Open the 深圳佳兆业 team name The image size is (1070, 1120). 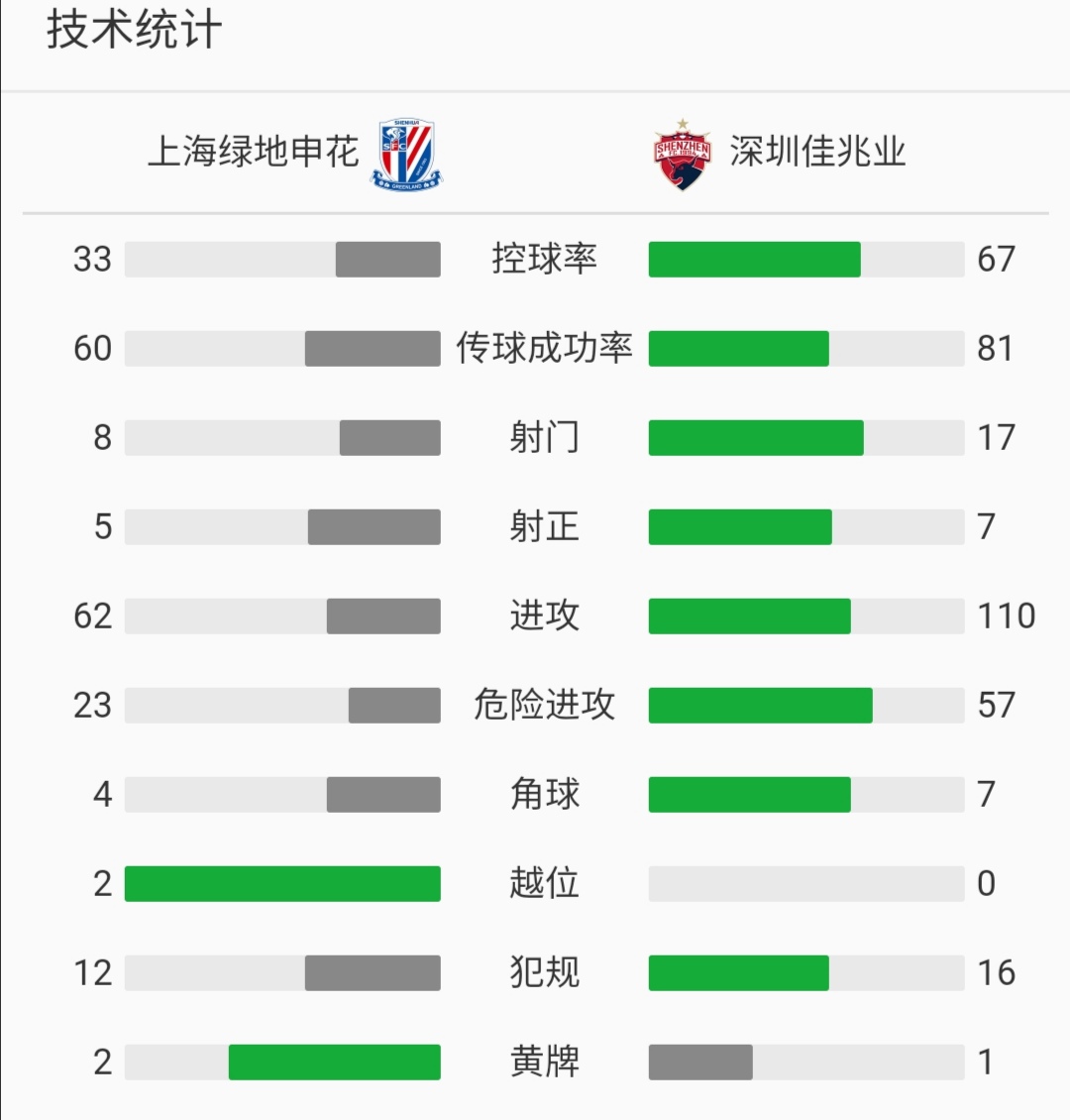coord(817,152)
